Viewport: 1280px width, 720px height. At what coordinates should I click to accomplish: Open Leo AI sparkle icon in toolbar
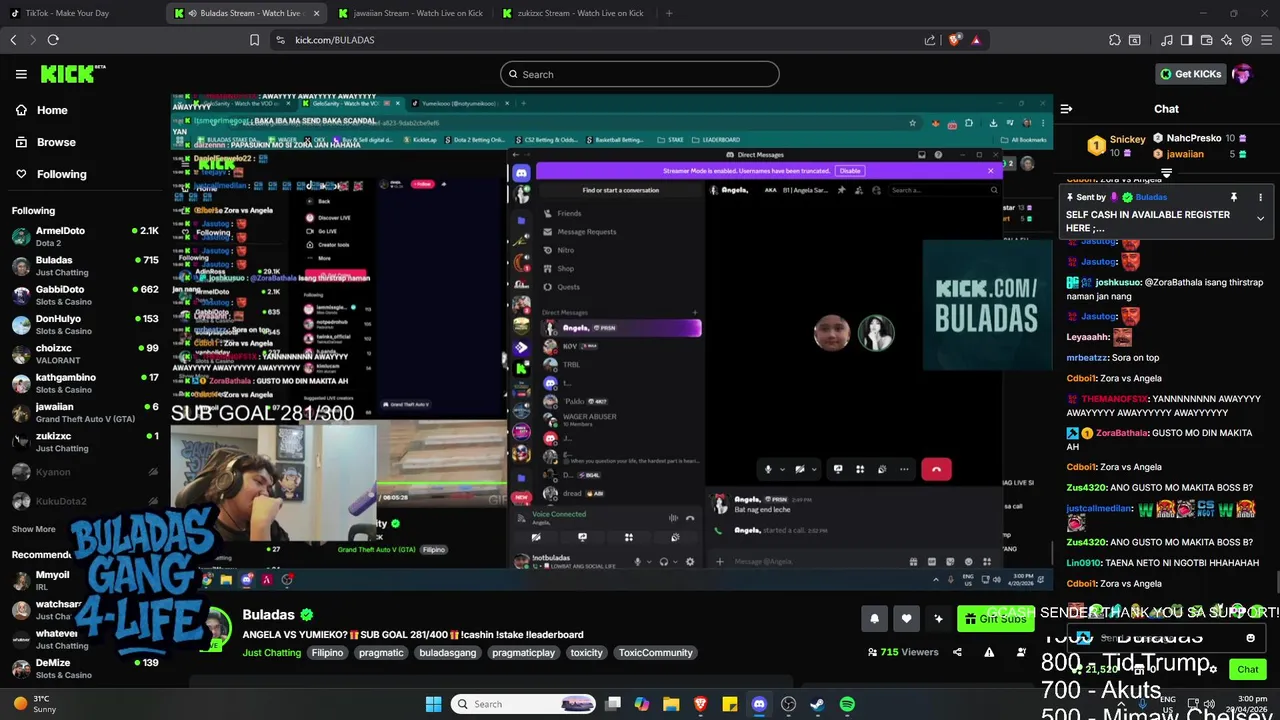1227,40
